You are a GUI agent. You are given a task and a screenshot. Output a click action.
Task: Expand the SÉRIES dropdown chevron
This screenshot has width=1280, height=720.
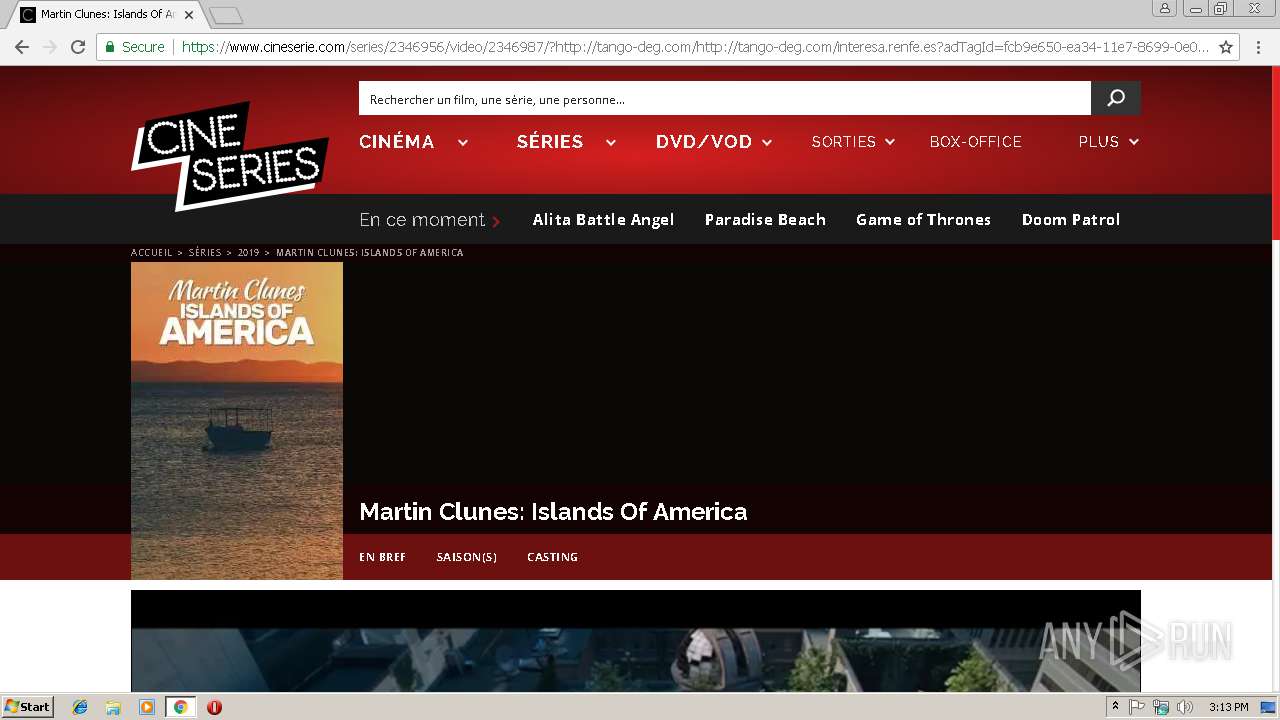610,142
